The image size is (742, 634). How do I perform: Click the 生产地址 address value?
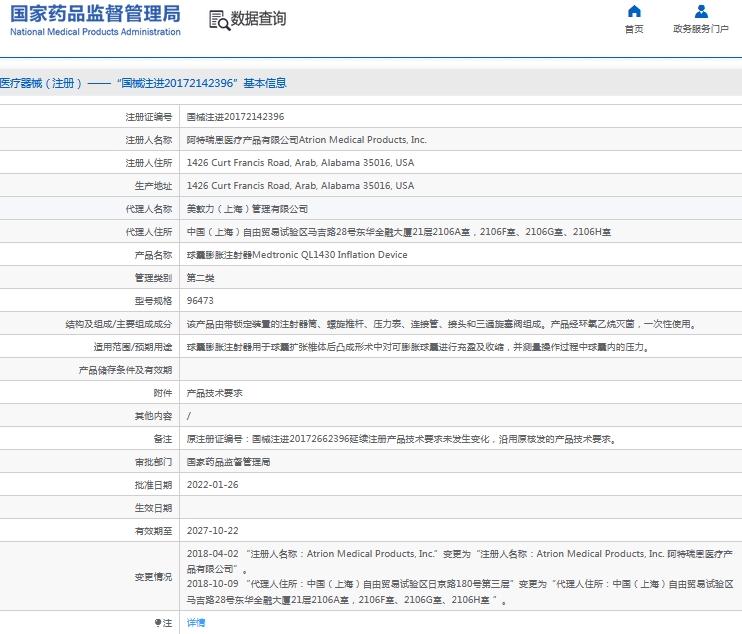pos(300,186)
